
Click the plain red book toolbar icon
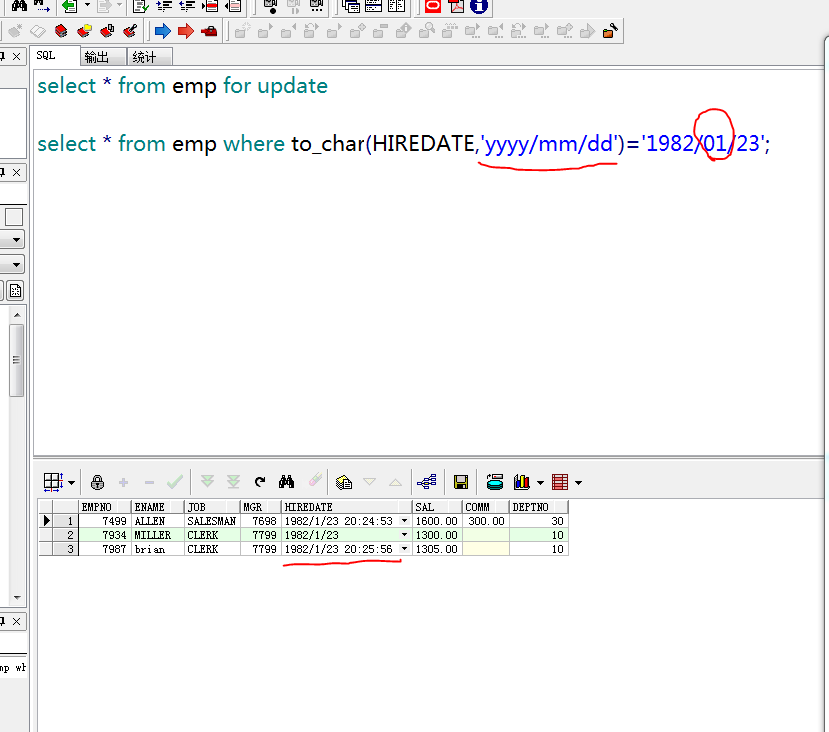point(61,31)
